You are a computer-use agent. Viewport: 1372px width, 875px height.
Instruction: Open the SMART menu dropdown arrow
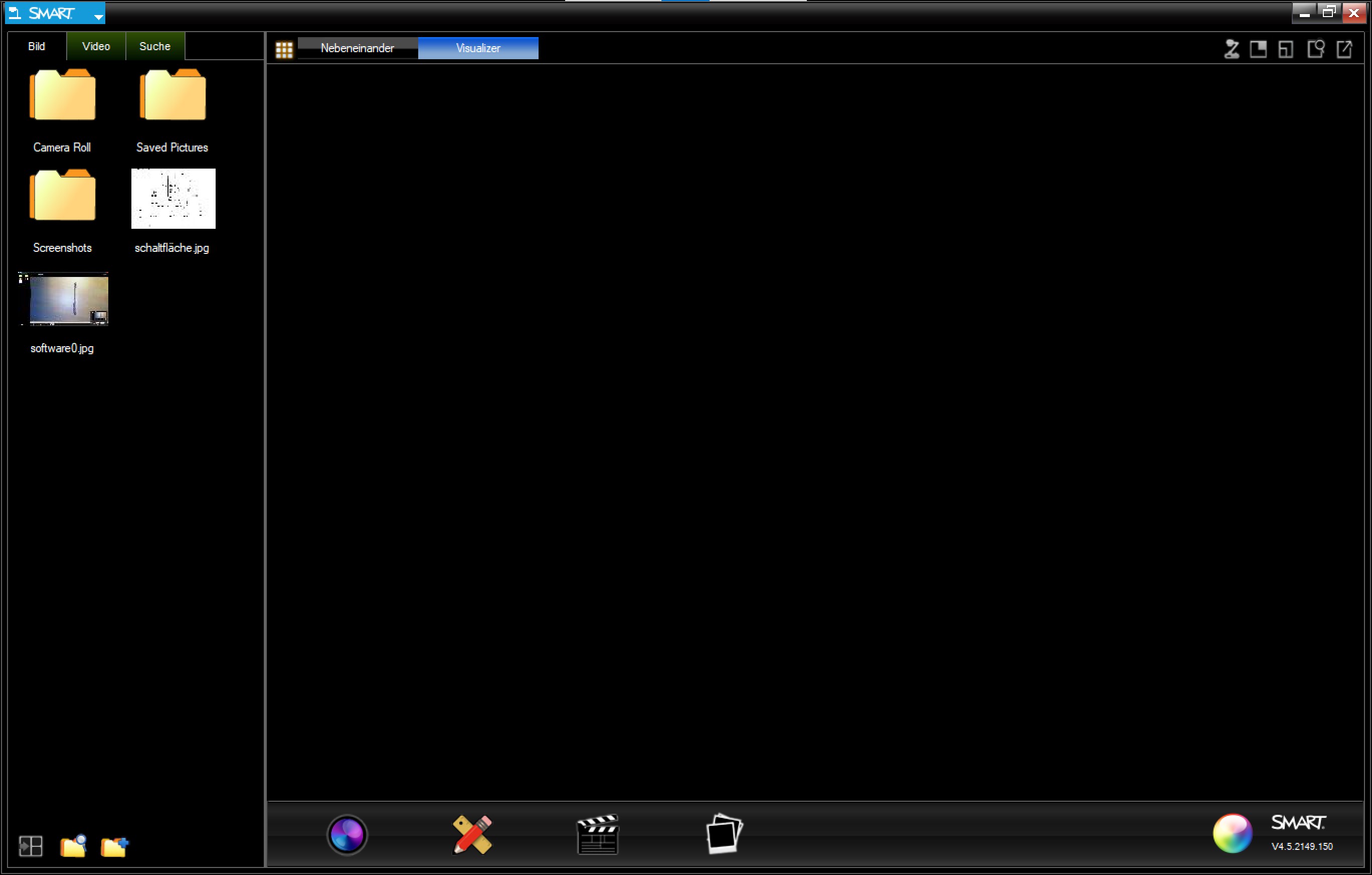pyautogui.click(x=98, y=17)
